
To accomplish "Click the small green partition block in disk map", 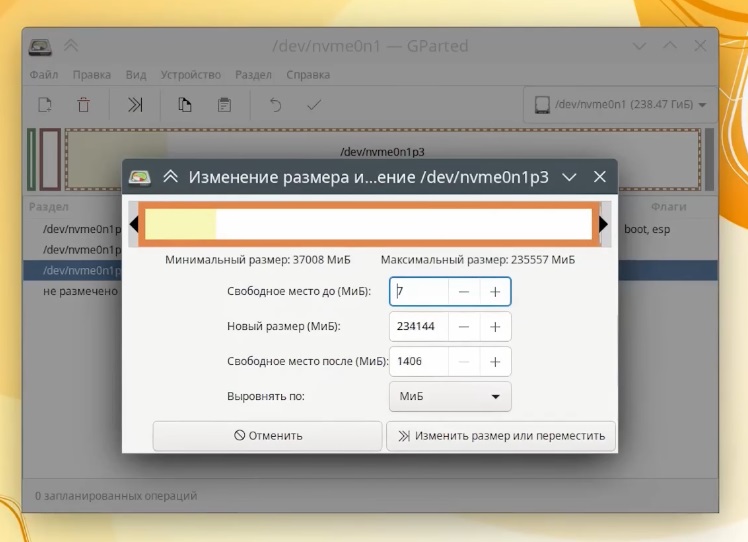I will pyautogui.click(x=31, y=159).
